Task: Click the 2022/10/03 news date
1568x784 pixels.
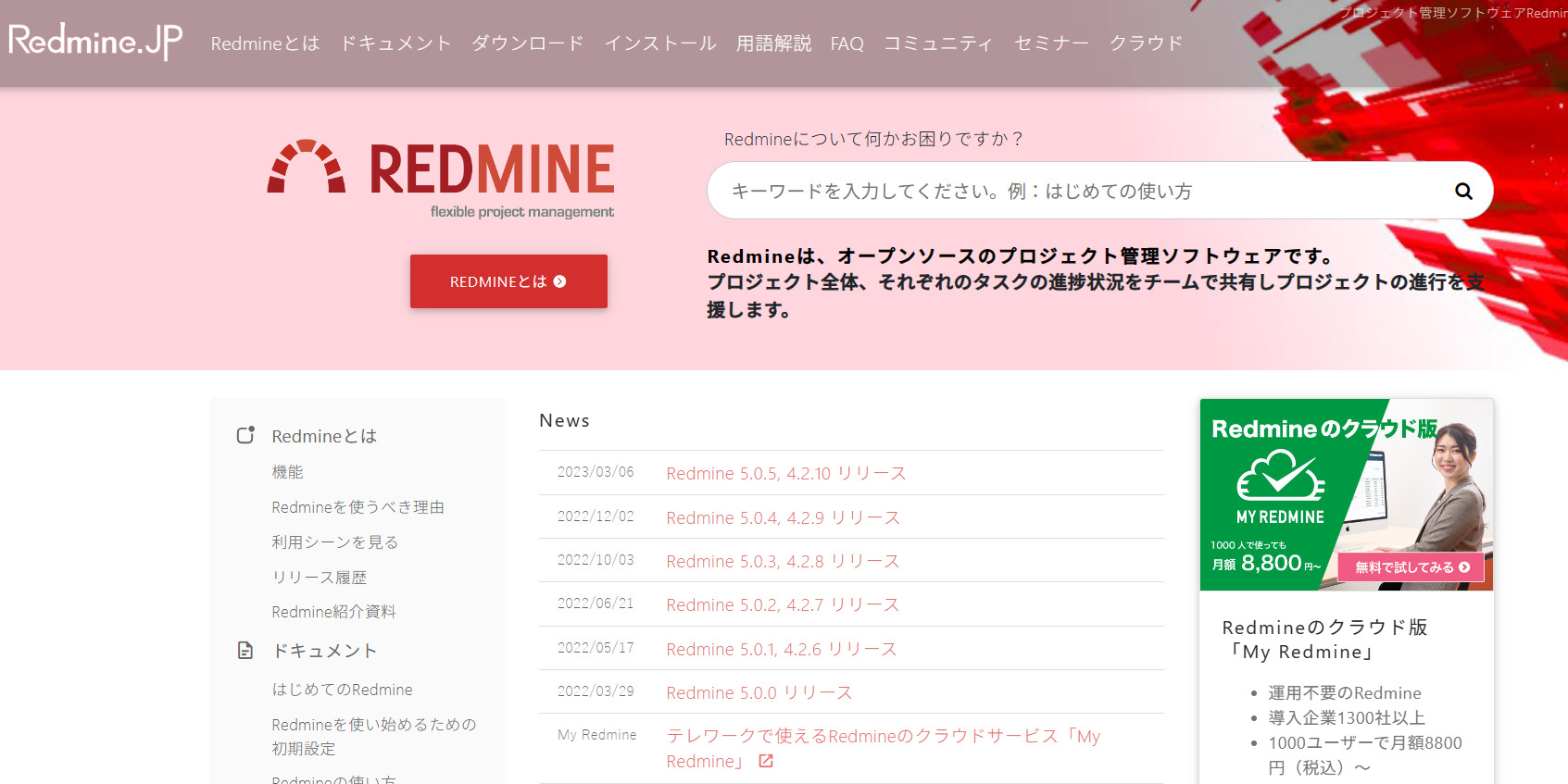Action: point(596,560)
